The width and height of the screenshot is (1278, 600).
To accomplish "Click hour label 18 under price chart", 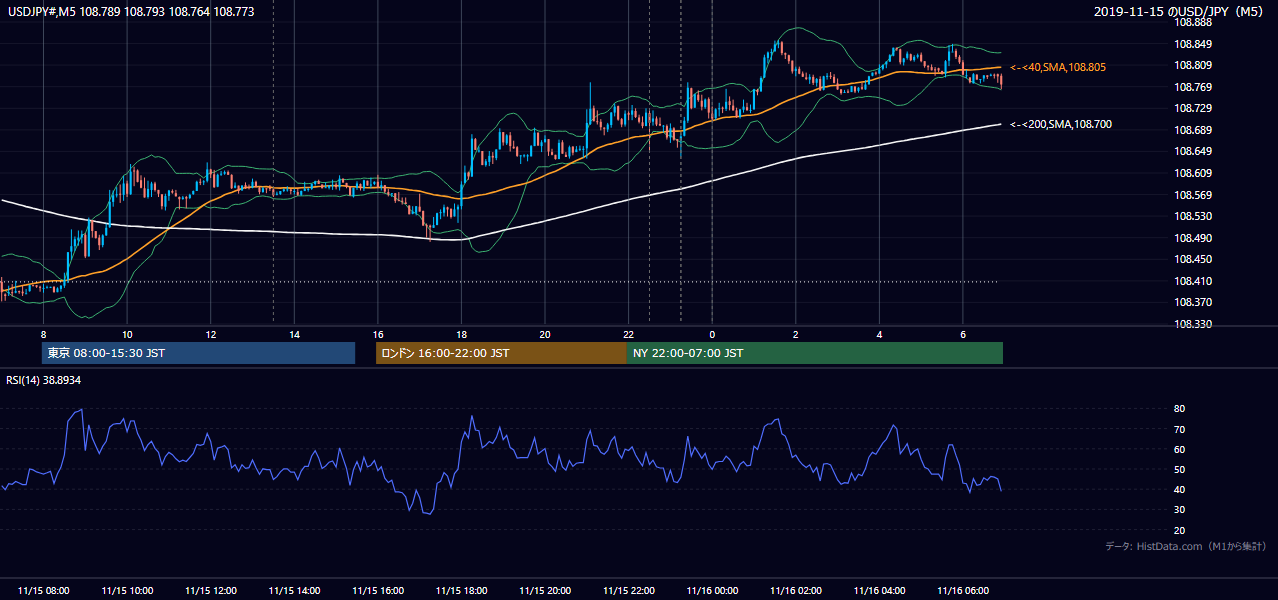I will 461,334.
